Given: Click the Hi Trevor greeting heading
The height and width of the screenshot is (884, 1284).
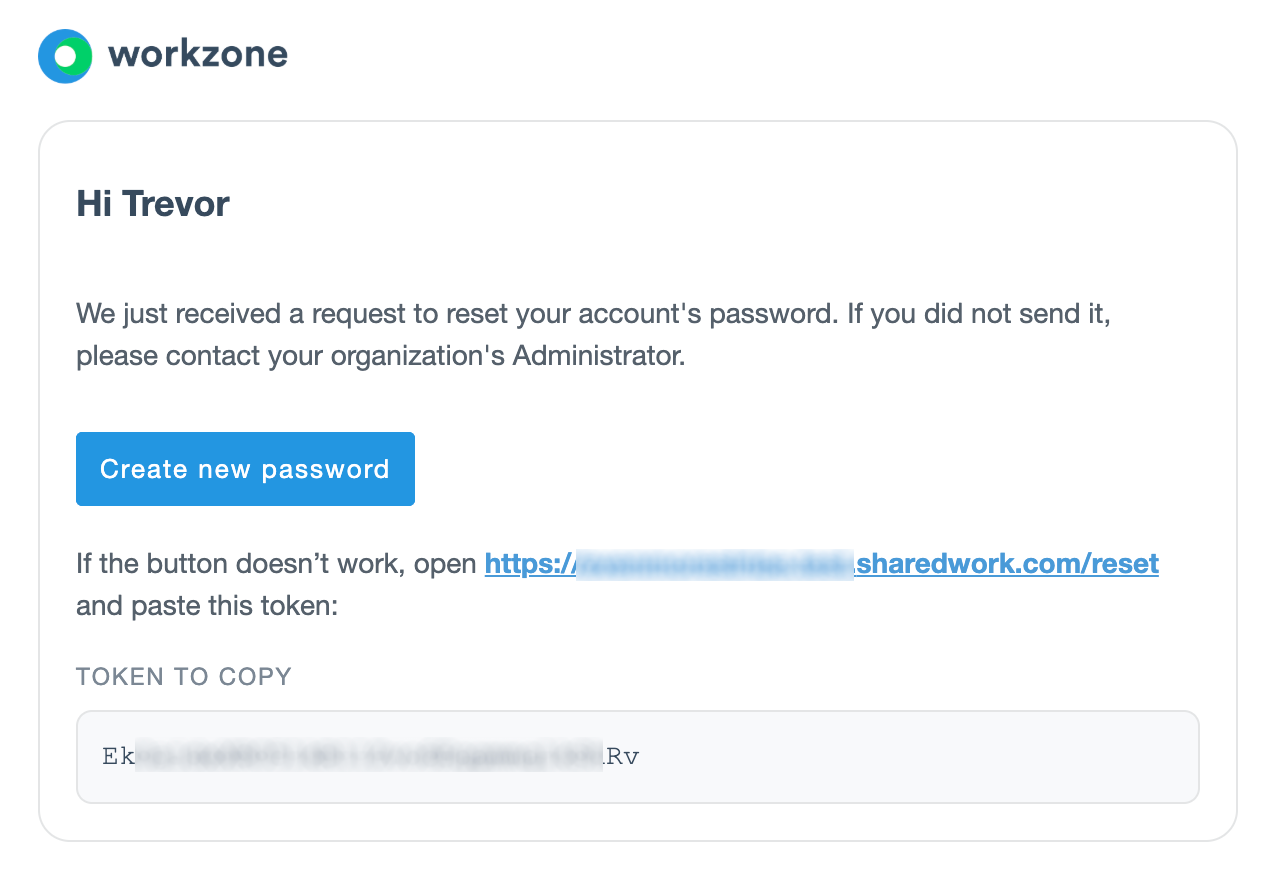Looking at the screenshot, I should pos(153,204).
